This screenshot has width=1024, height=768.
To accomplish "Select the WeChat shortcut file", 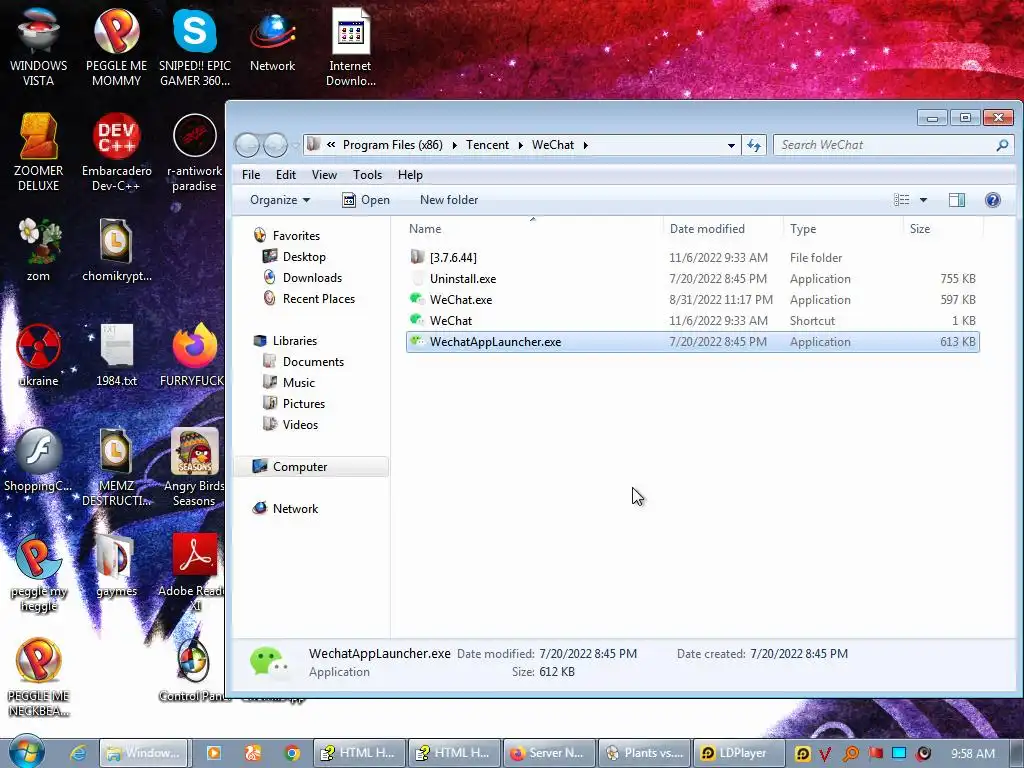I will (x=692, y=321).
